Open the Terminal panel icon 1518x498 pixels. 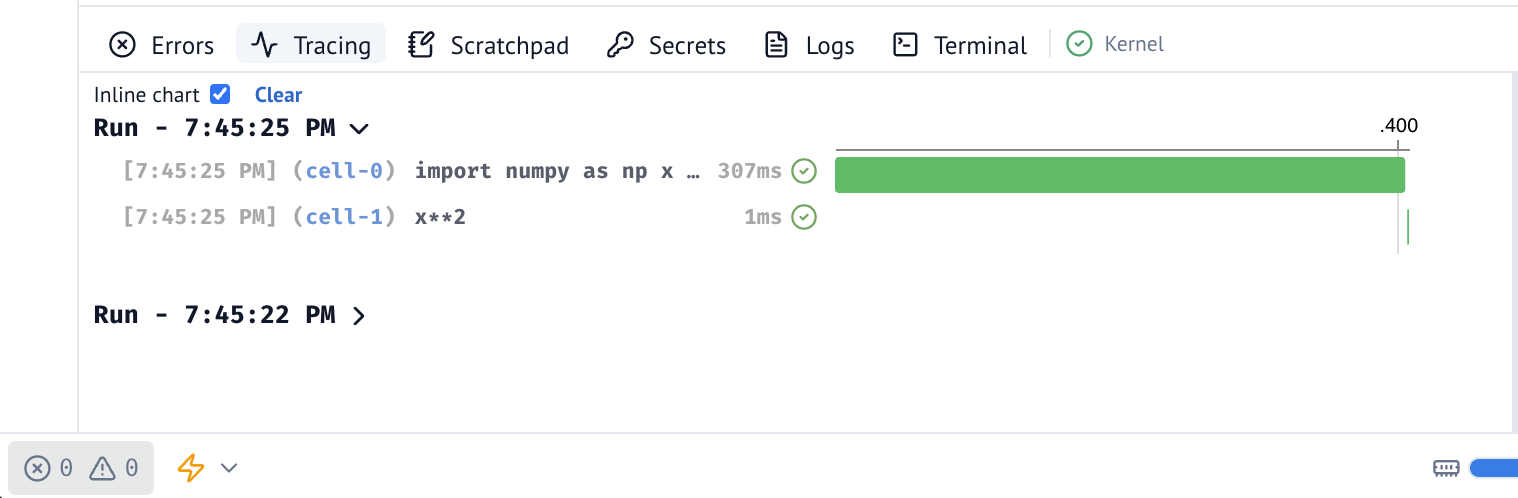pos(905,45)
